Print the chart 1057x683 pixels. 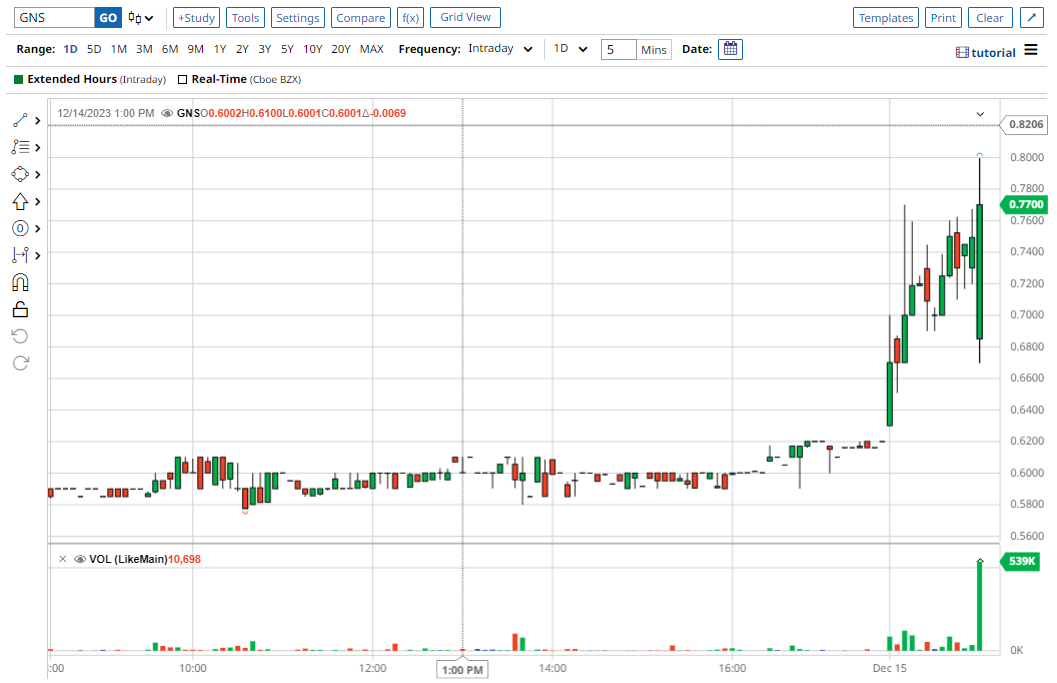pos(943,18)
